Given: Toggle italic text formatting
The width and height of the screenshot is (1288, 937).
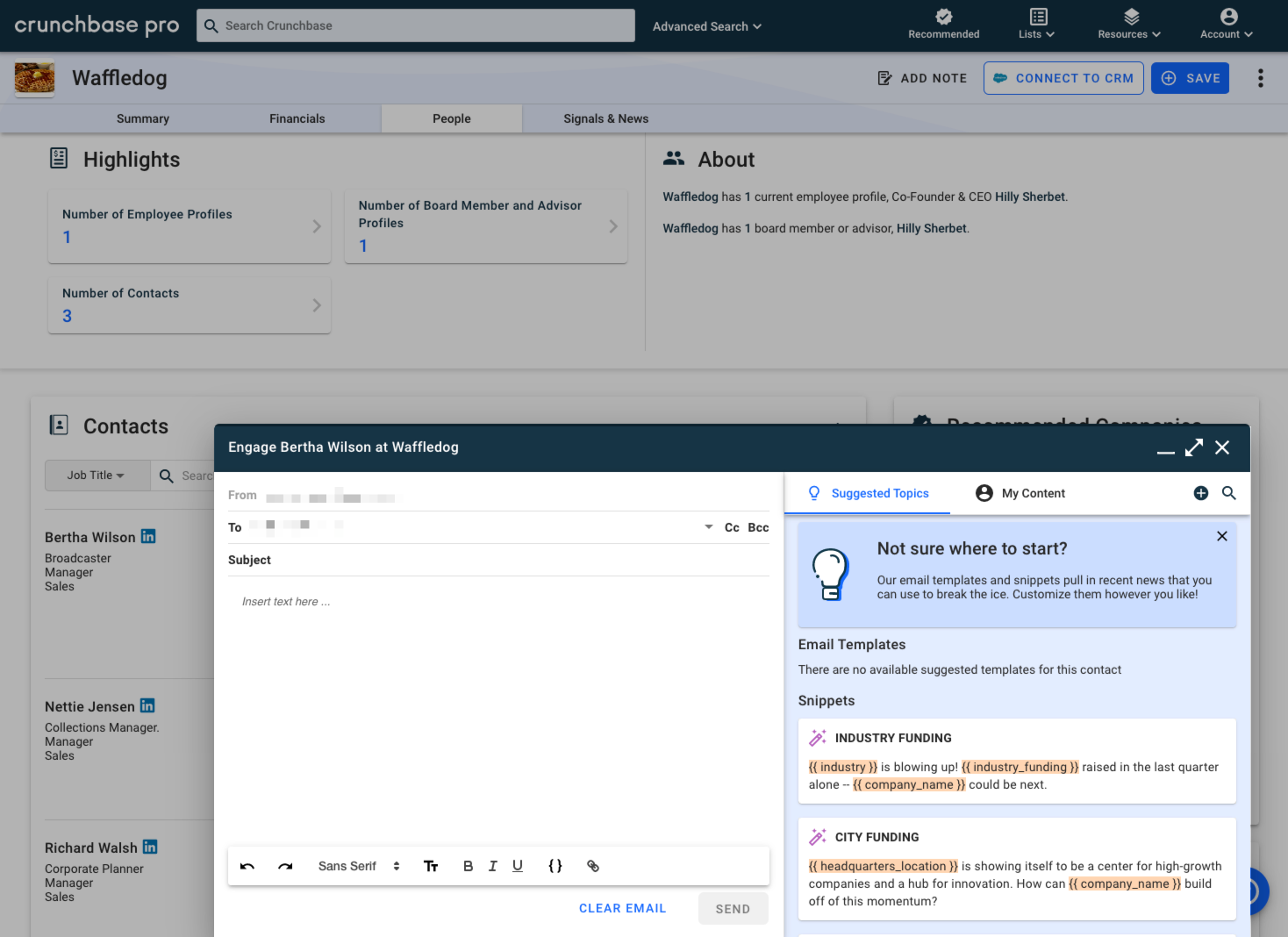Looking at the screenshot, I should click(x=493, y=866).
